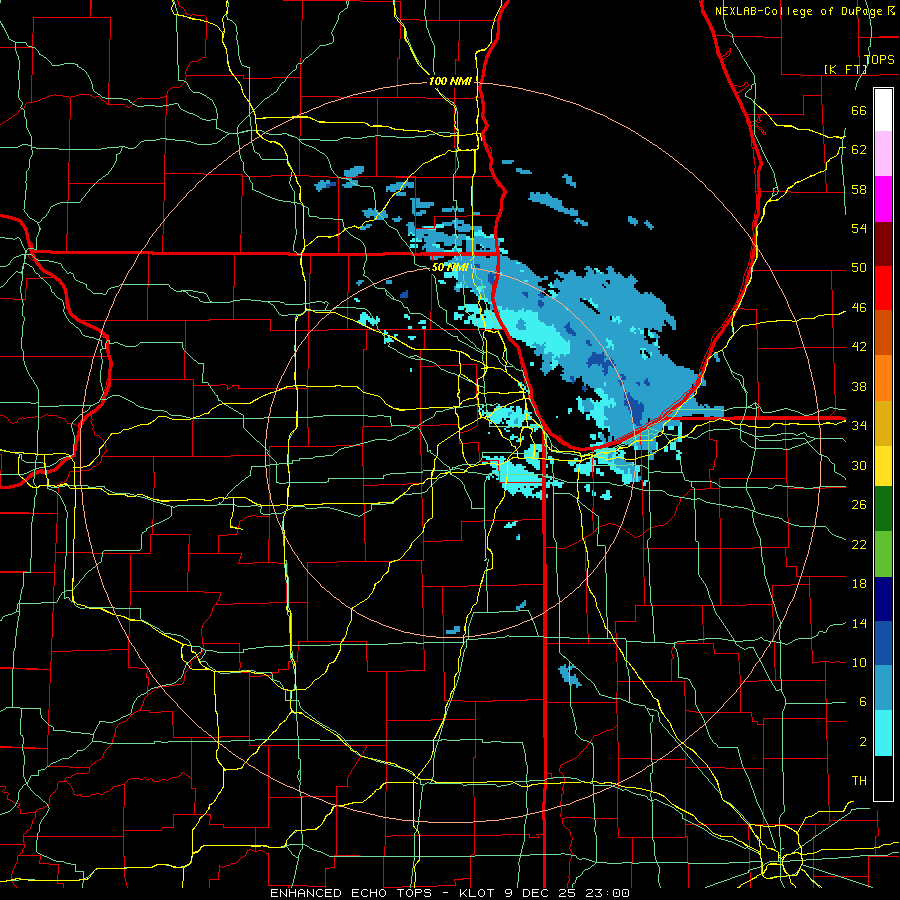The image size is (900, 900).
Task: Click the light pink legend swatch
Action: 883,154
